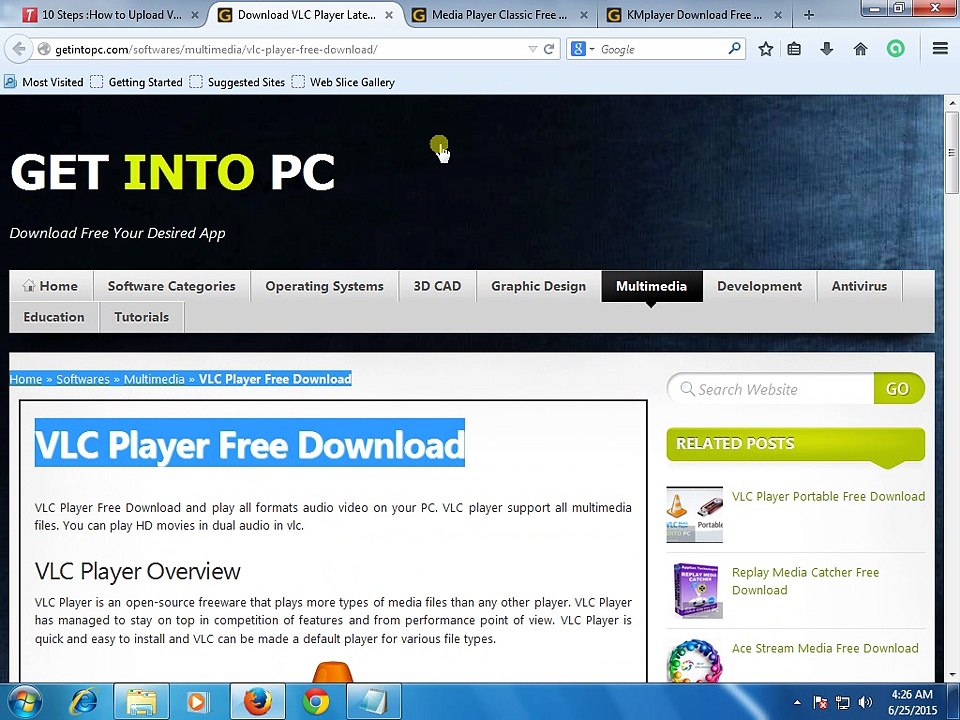This screenshot has width=960, height=720.
Task: Click the scrollbar down arrow
Action: click(x=951, y=675)
